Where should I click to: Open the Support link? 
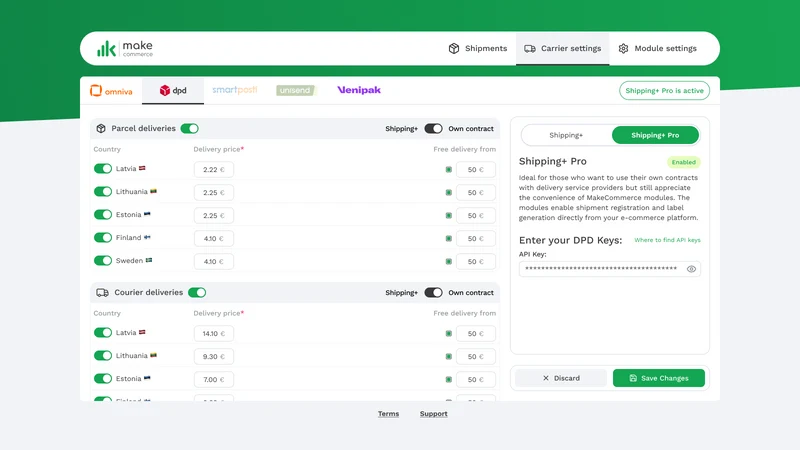(434, 414)
